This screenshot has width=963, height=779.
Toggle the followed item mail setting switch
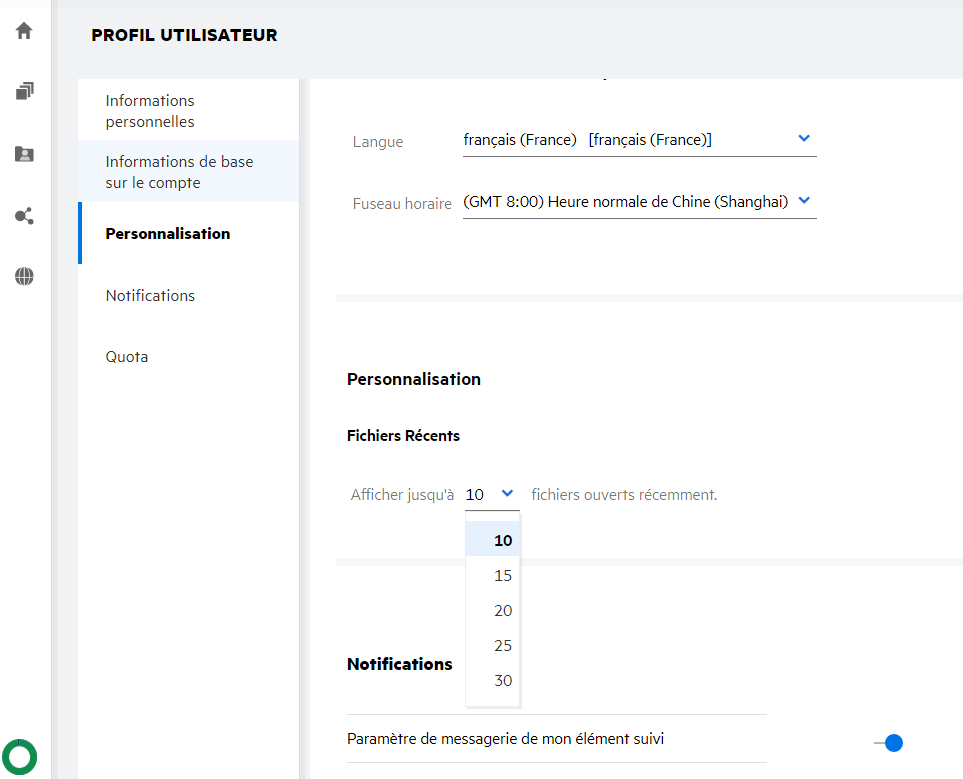tap(889, 743)
